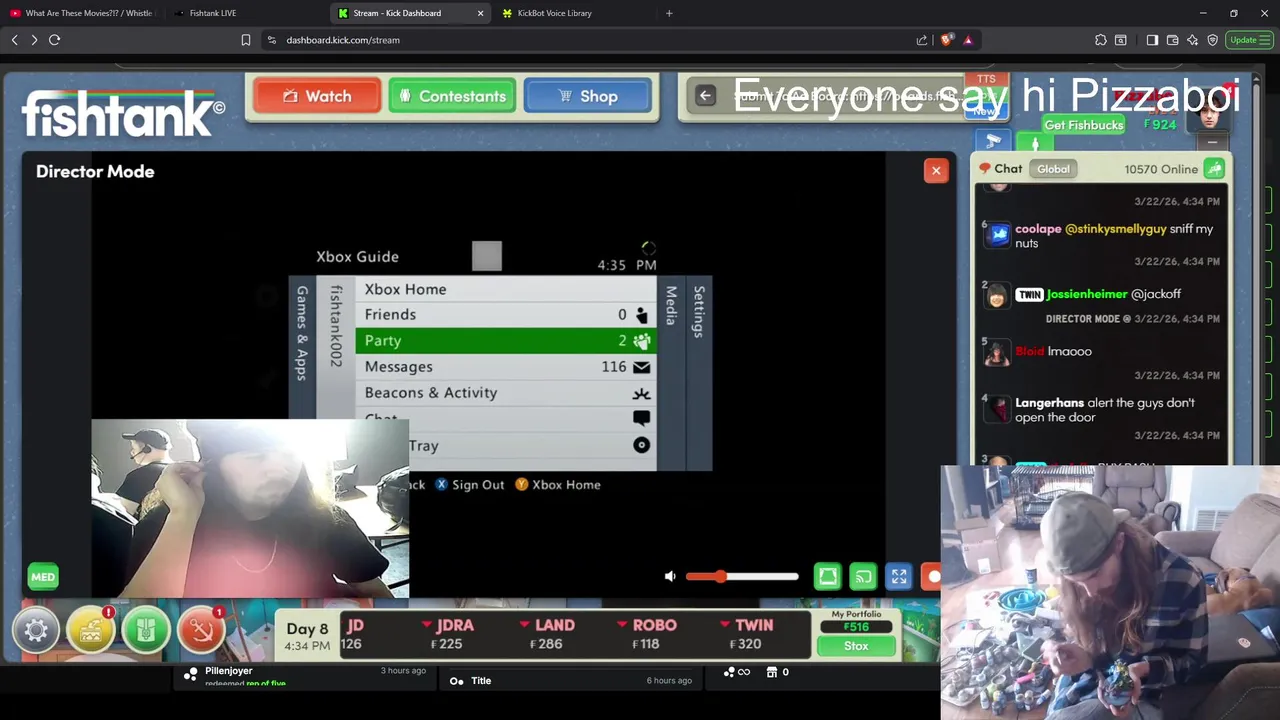Select Beacons & Activity entry
The width and height of the screenshot is (1280, 720).
505,393
